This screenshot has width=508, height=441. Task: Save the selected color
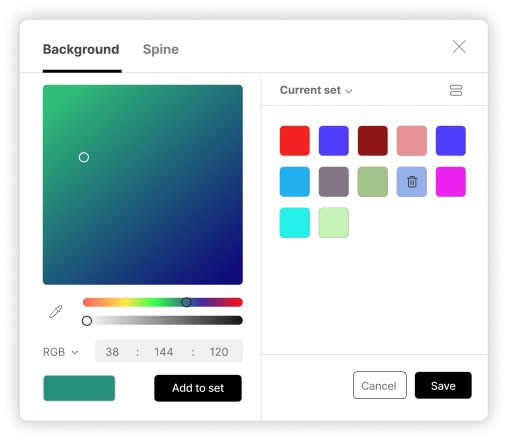pos(443,385)
